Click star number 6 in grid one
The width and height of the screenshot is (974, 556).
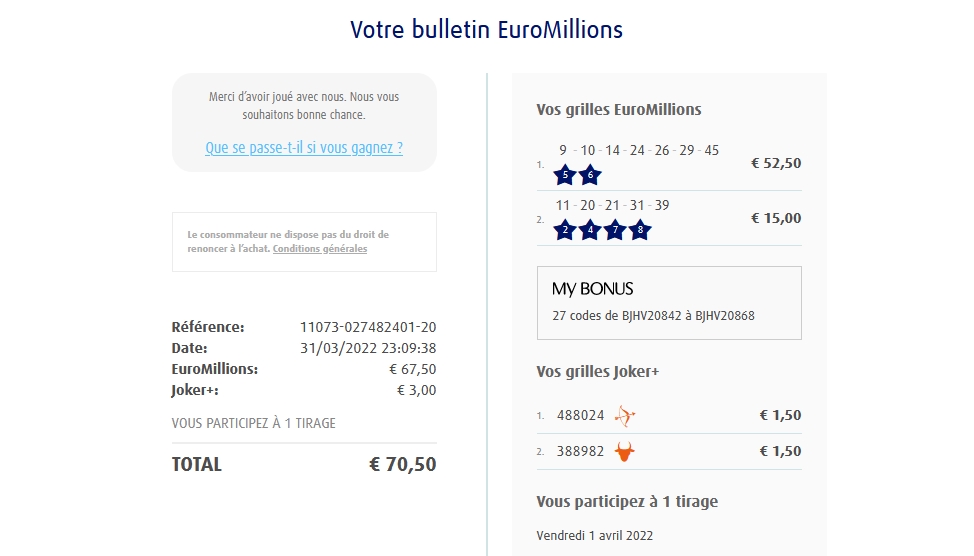tap(590, 176)
